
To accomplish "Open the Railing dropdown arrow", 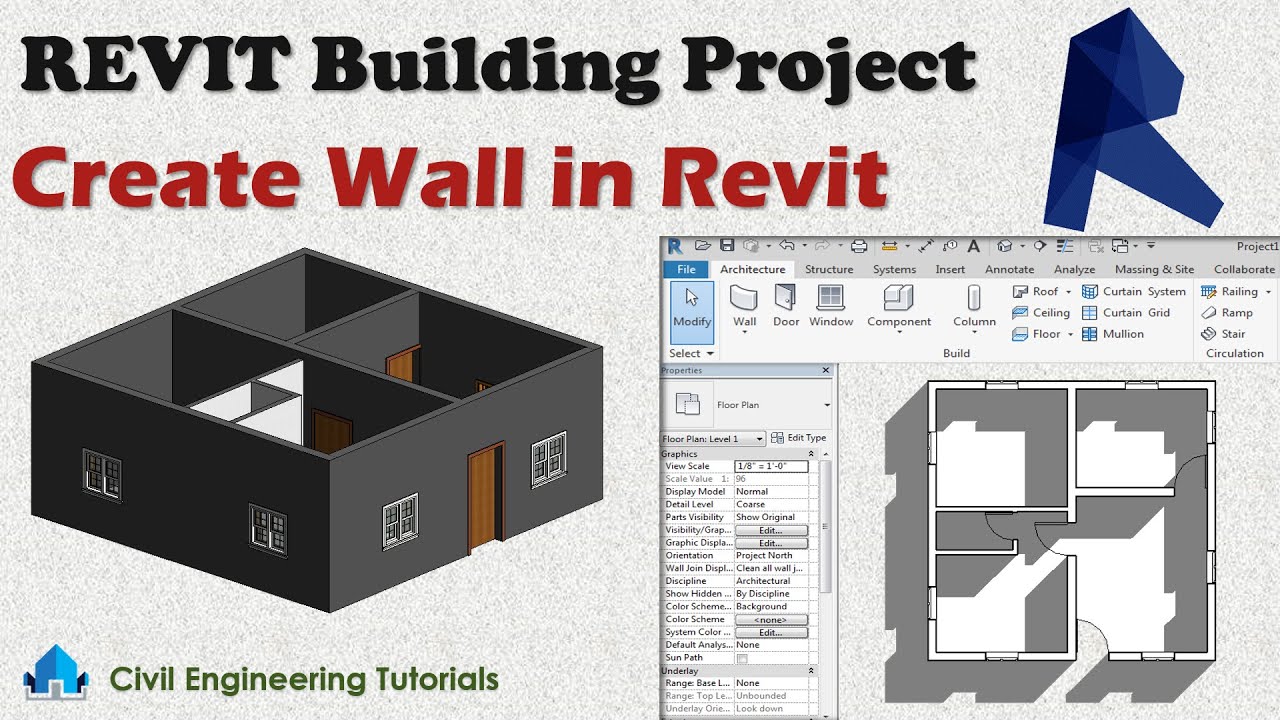I will 1268,292.
